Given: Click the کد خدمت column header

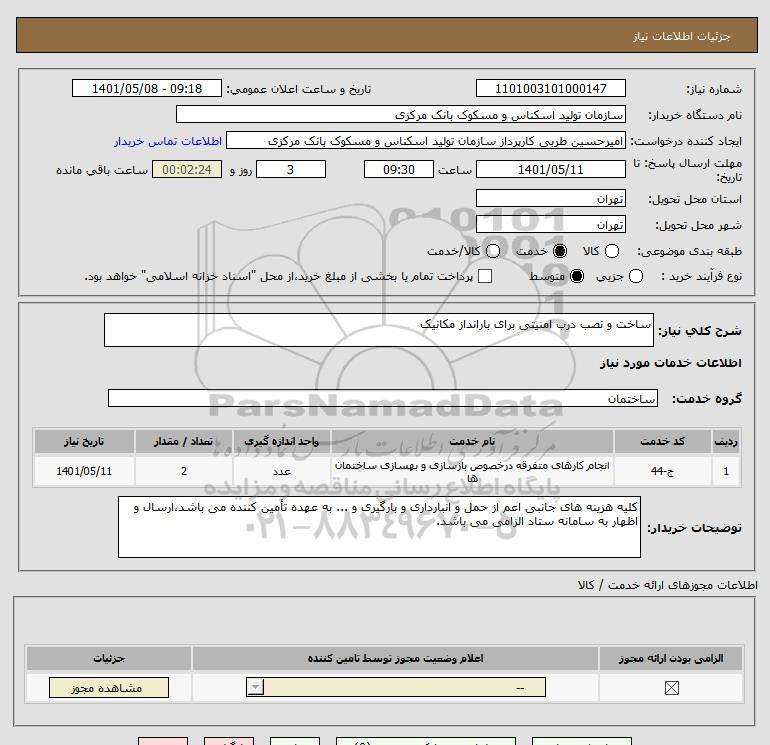Looking at the screenshot, I should click(x=662, y=441).
